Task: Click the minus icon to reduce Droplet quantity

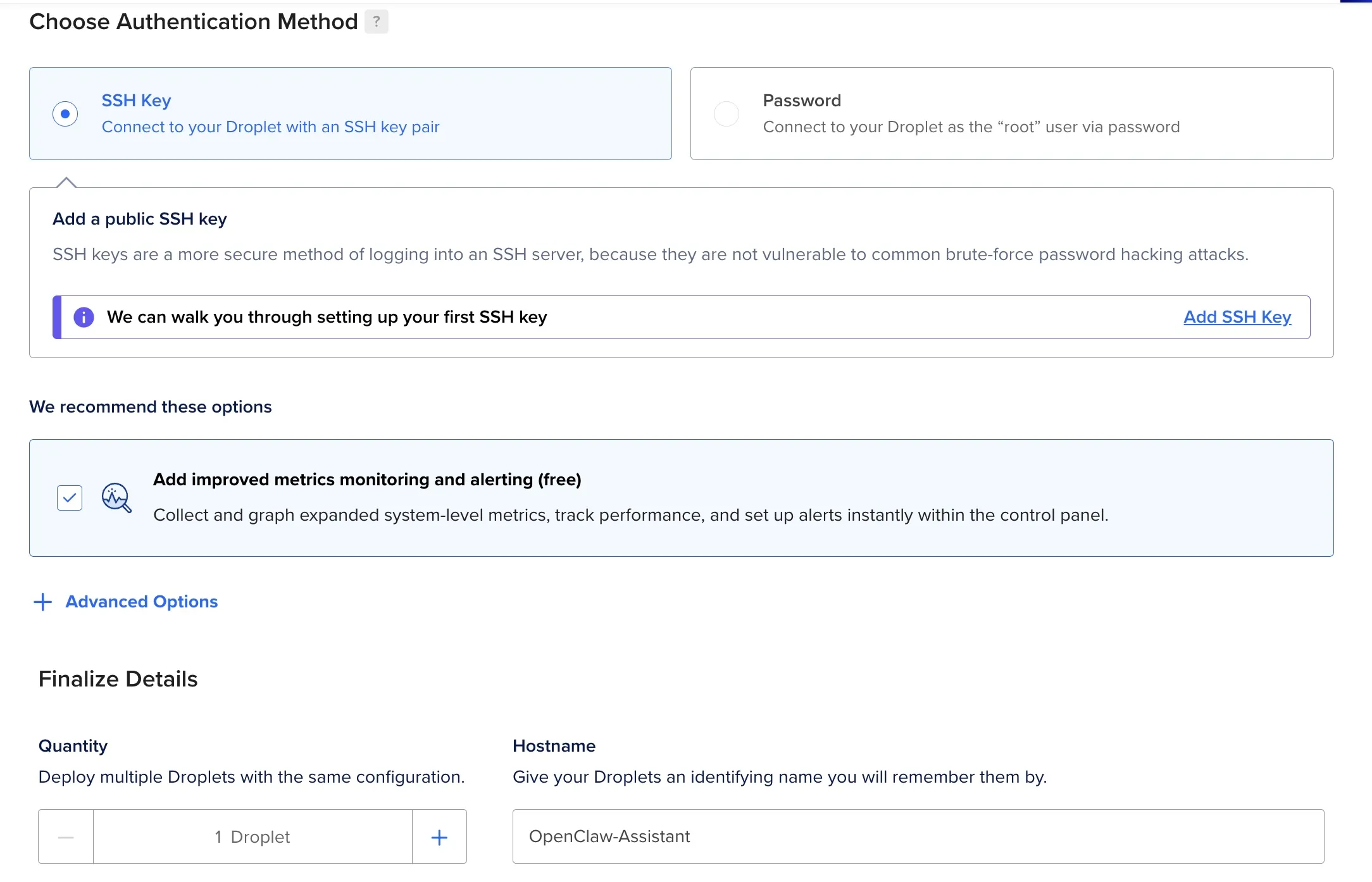Action: (x=65, y=836)
